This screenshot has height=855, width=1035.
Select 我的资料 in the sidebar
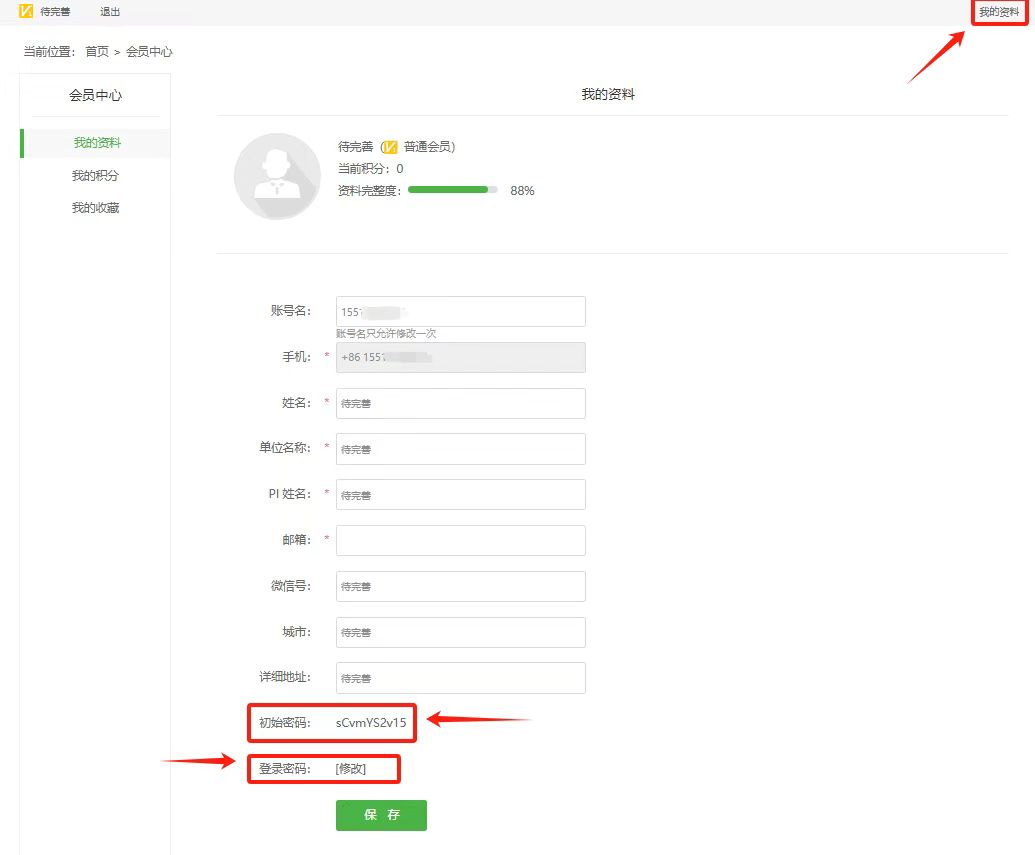coord(97,143)
